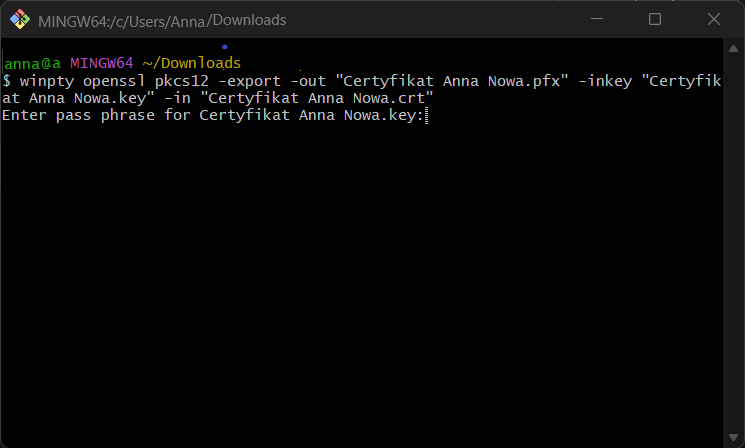745x448 pixels.
Task: Click the "Enter pass phrase" prompt text
Action: [x=79, y=116]
